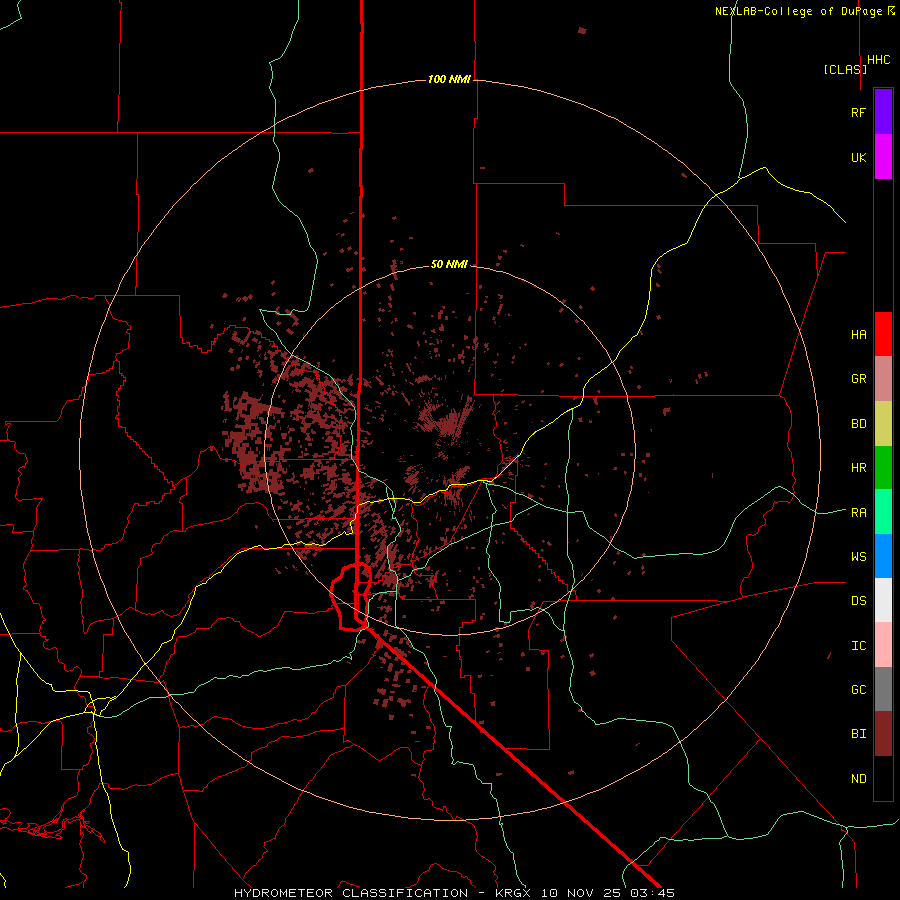The image size is (900, 900).
Task: Click the IC legend label
Action: click(858, 646)
